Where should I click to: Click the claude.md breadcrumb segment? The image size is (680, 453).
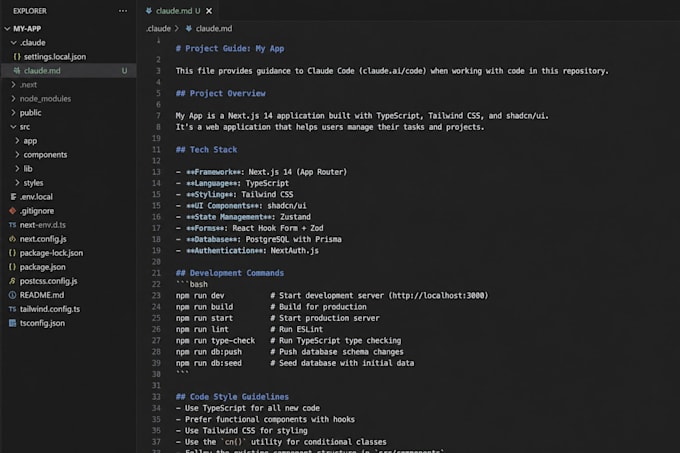[x=214, y=29]
